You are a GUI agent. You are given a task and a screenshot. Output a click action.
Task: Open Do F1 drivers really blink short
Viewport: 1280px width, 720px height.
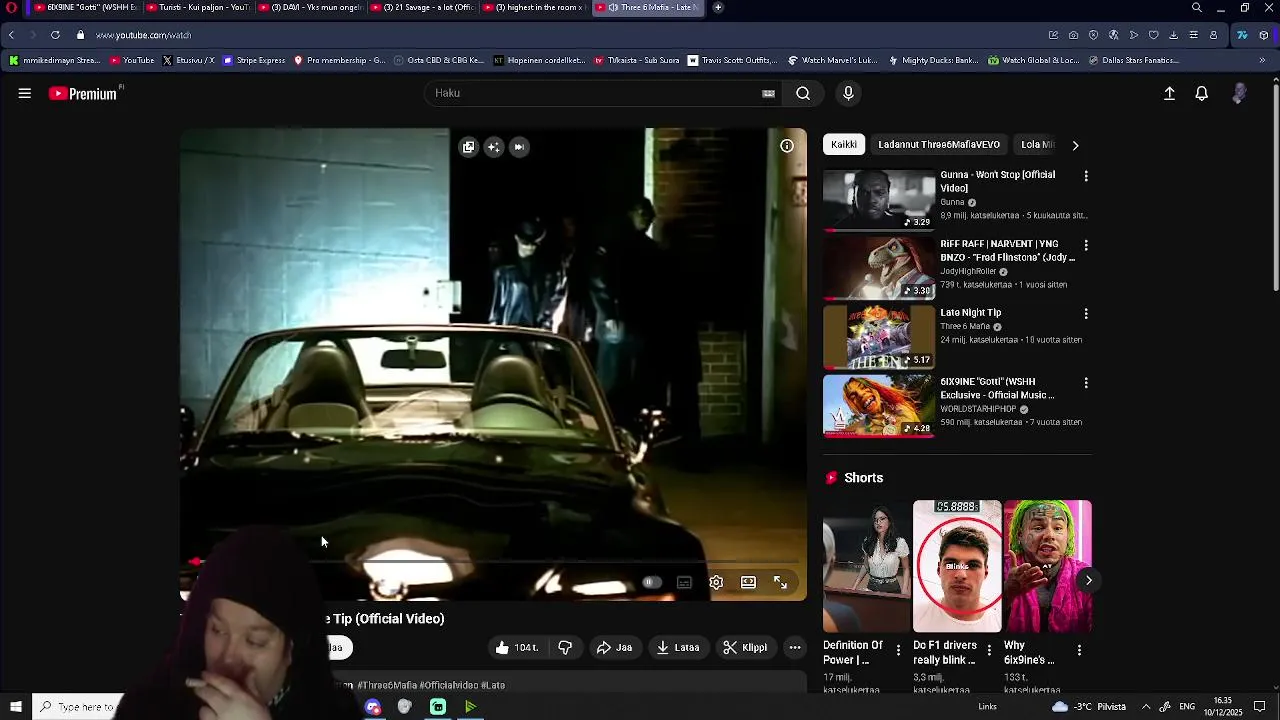pyautogui.click(x=957, y=566)
